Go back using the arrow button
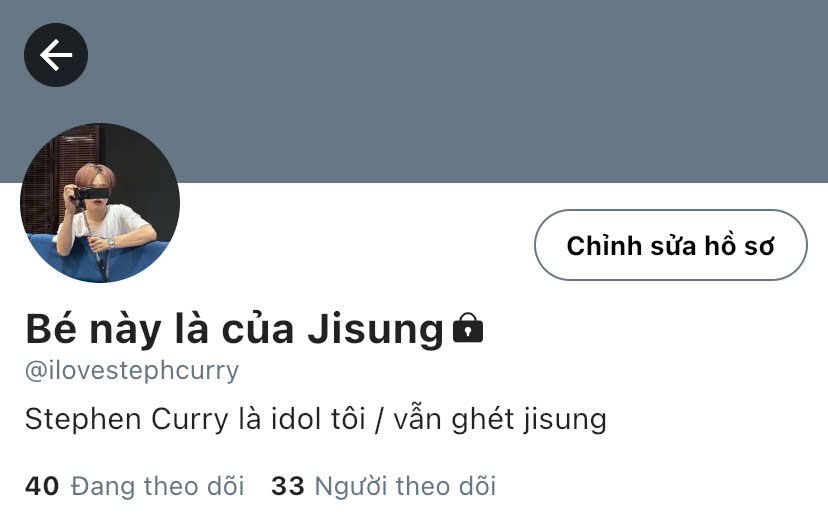Viewport: 828px width, 529px height. click(56, 55)
